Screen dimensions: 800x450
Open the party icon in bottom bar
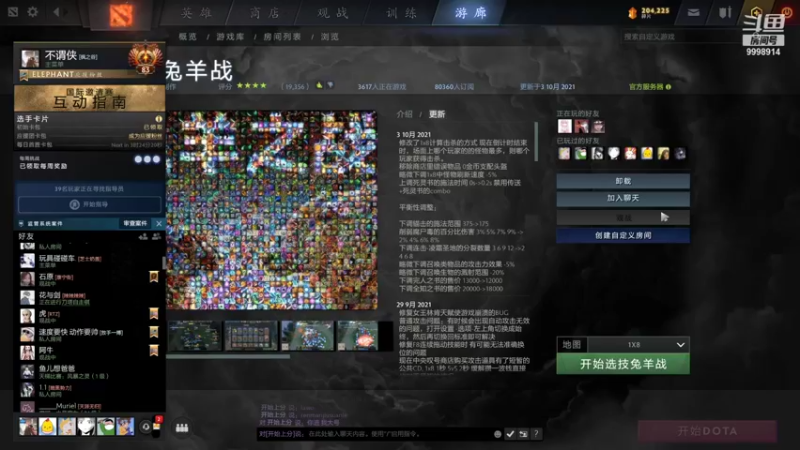tap(182, 428)
